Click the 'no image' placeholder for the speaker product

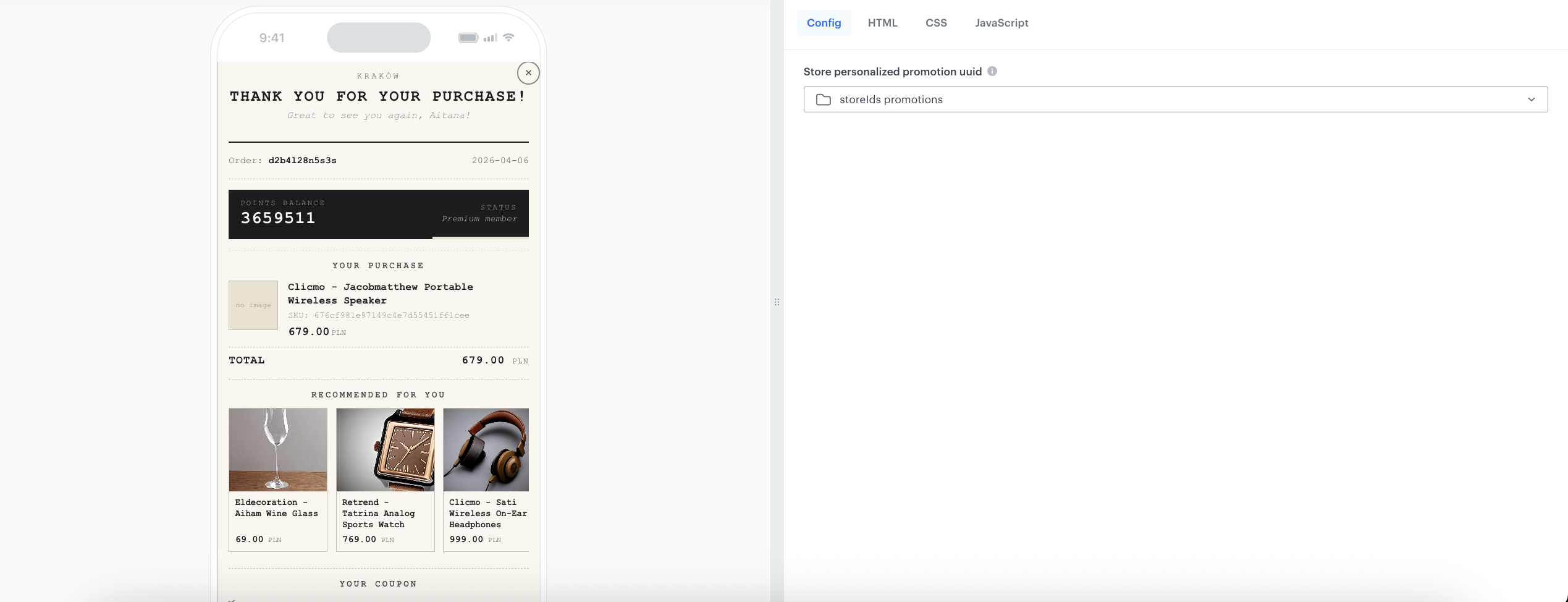click(x=253, y=305)
